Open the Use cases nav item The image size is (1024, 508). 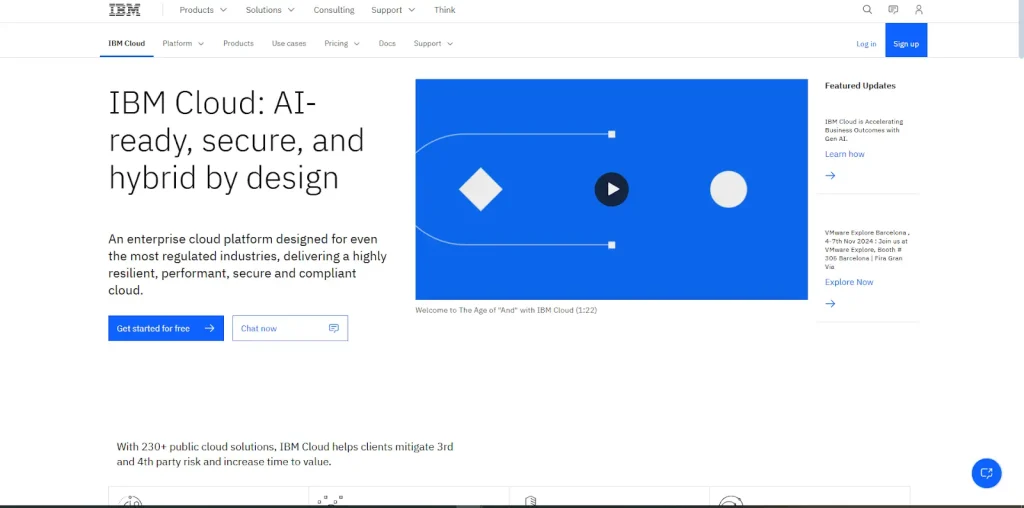click(x=289, y=44)
